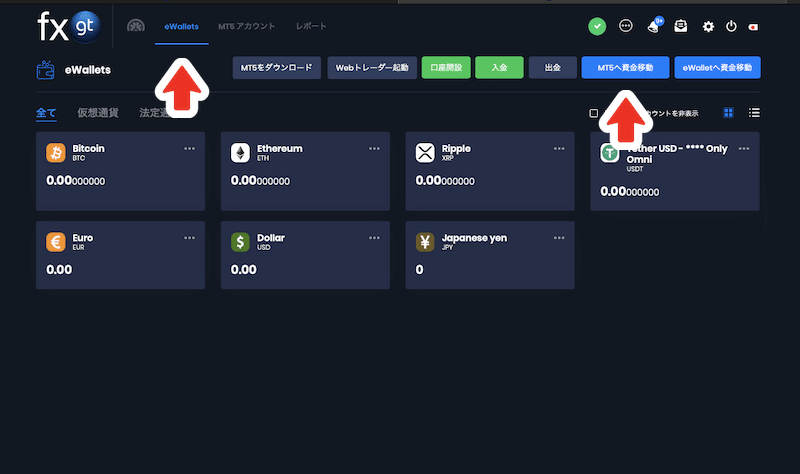
Task: Open the settings gear icon
Action: [708, 27]
